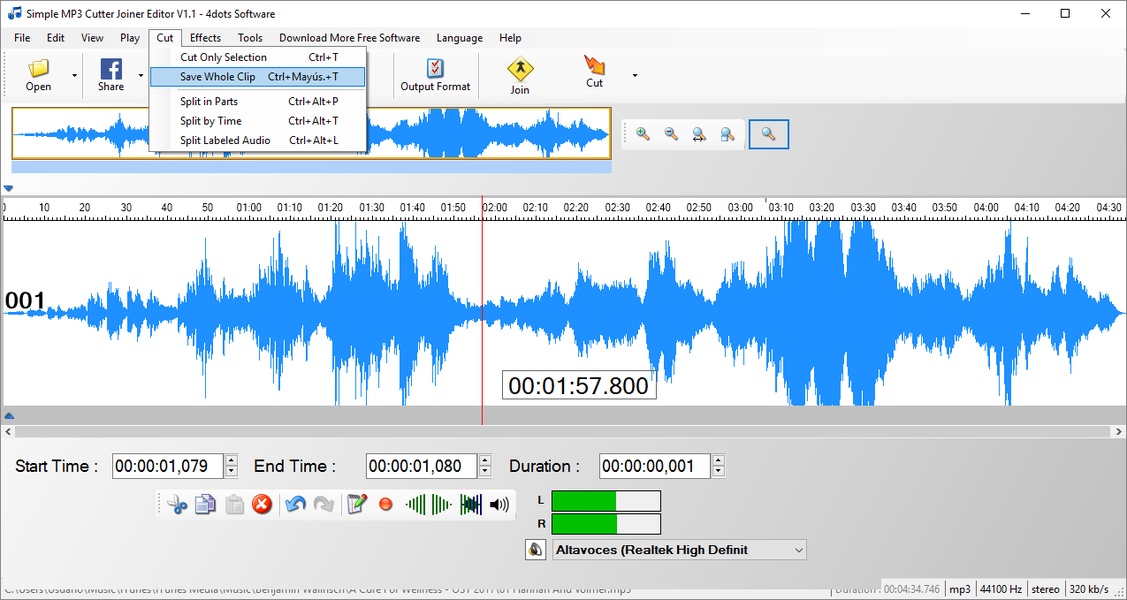Expand the Altavoces audio device dropdown
This screenshot has height=600, width=1127.
click(798, 550)
